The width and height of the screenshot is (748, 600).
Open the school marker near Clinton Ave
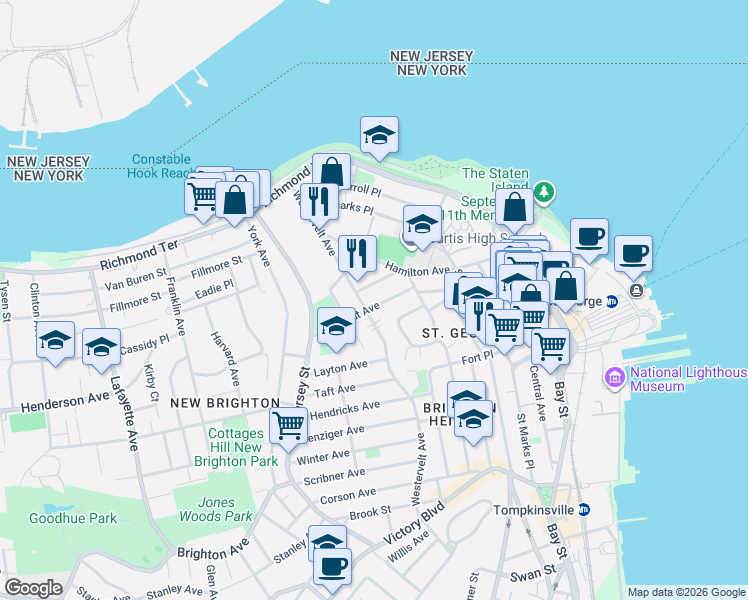coord(55,341)
